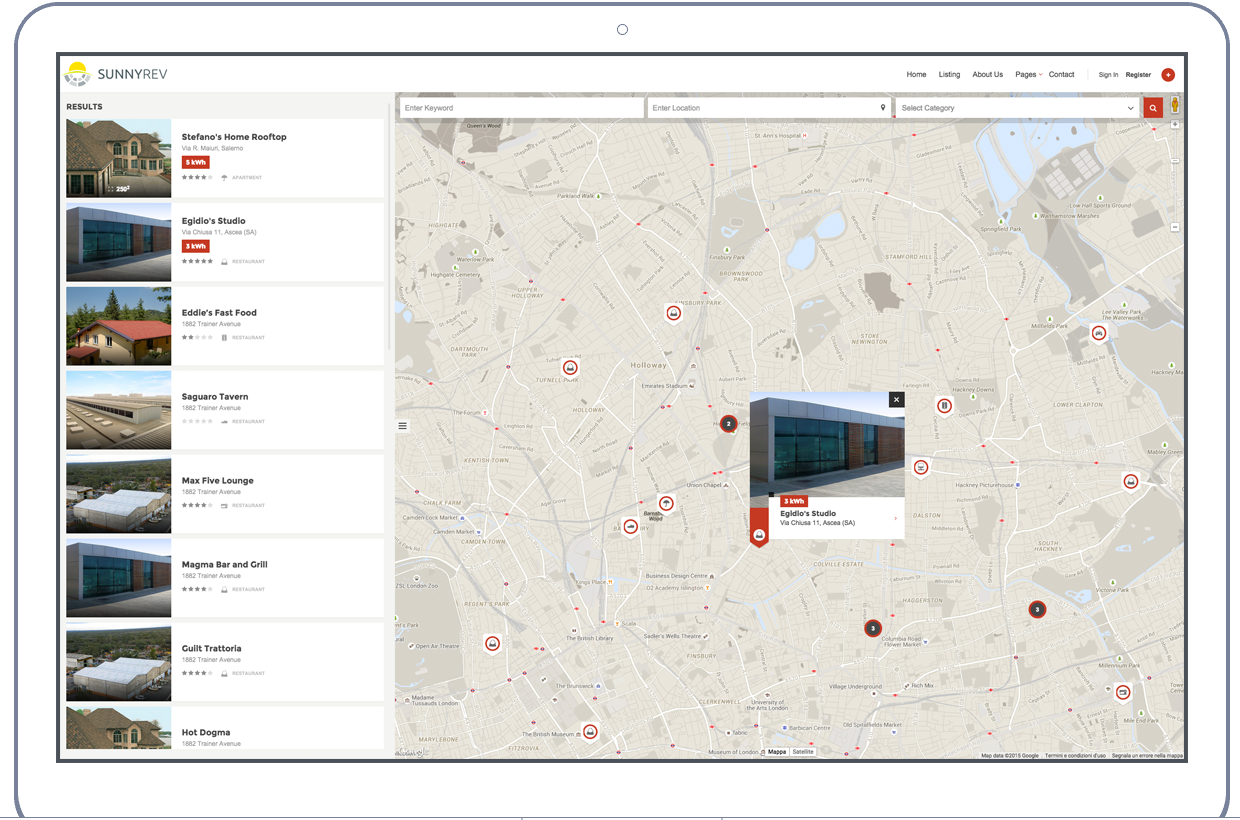Click the location pin icon in location field
1240x820 pixels.
click(x=882, y=108)
